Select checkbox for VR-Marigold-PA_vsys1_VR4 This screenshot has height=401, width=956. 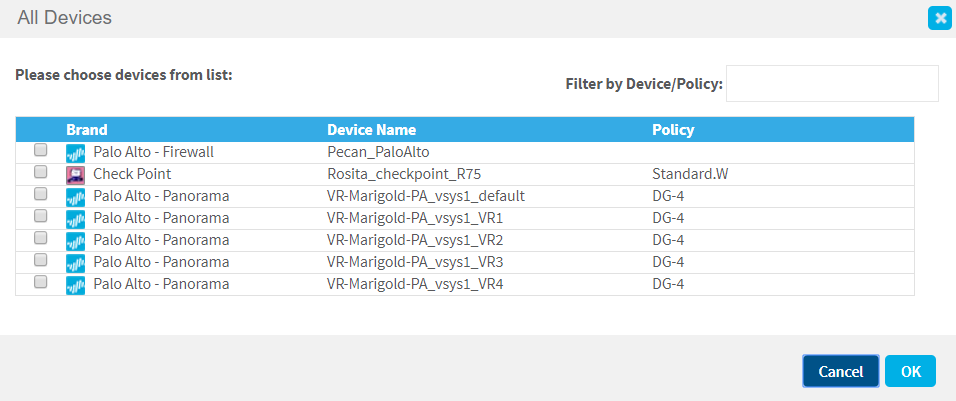40,282
